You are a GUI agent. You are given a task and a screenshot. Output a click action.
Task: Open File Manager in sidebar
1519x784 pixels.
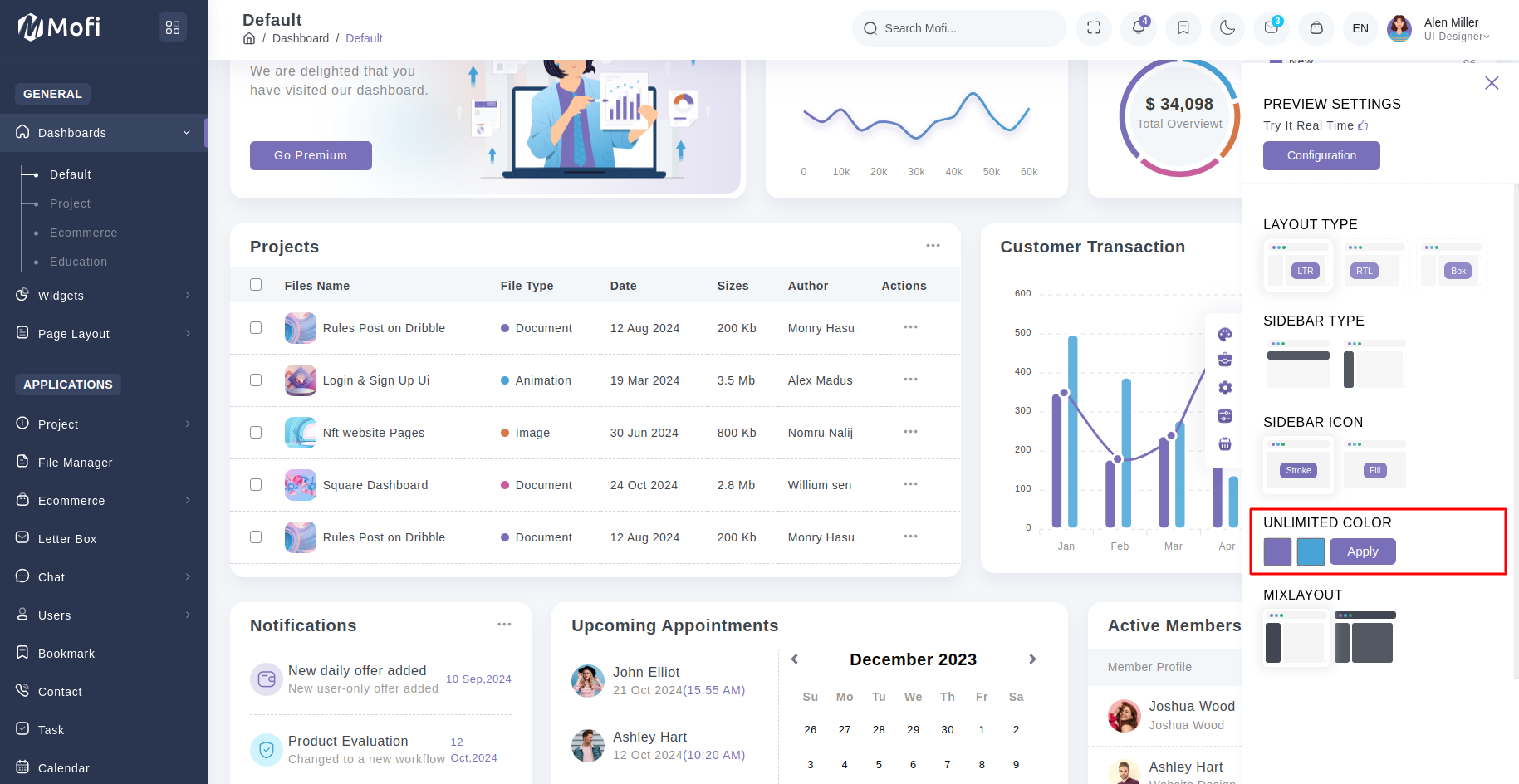click(75, 463)
